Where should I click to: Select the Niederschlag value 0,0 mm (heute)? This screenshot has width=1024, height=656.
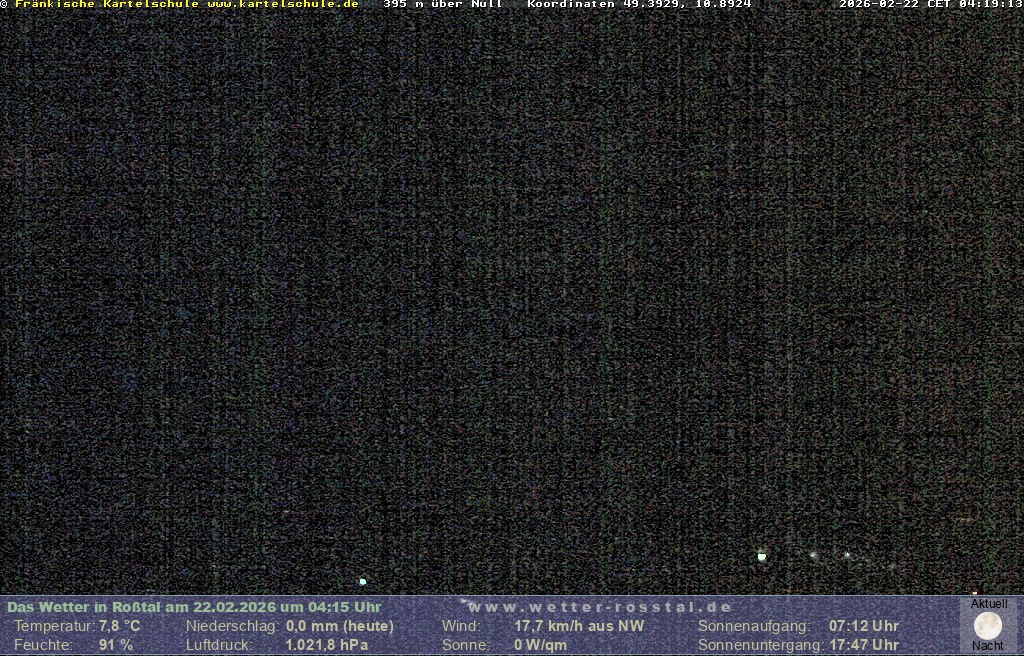[340, 626]
